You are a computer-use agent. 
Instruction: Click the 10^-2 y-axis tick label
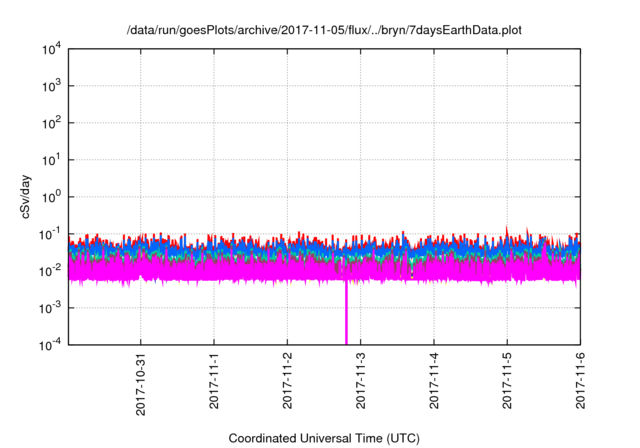[51, 271]
